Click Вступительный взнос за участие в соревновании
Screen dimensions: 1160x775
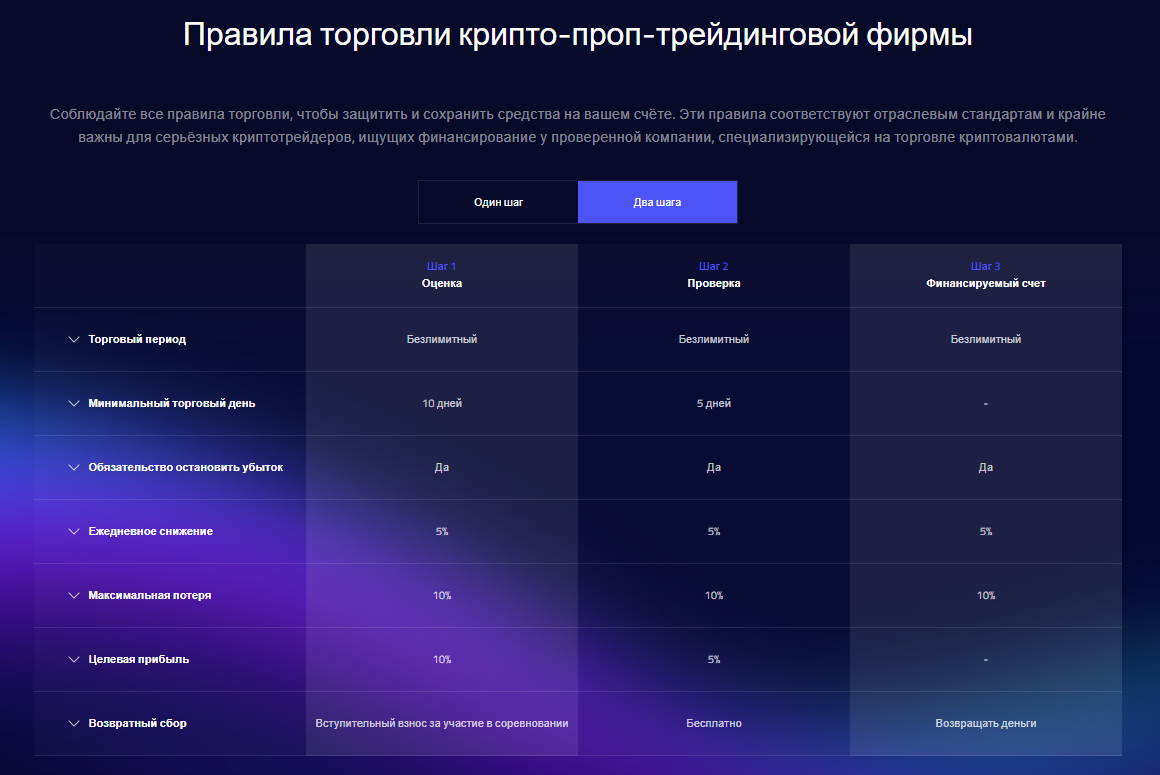[x=442, y=723]
